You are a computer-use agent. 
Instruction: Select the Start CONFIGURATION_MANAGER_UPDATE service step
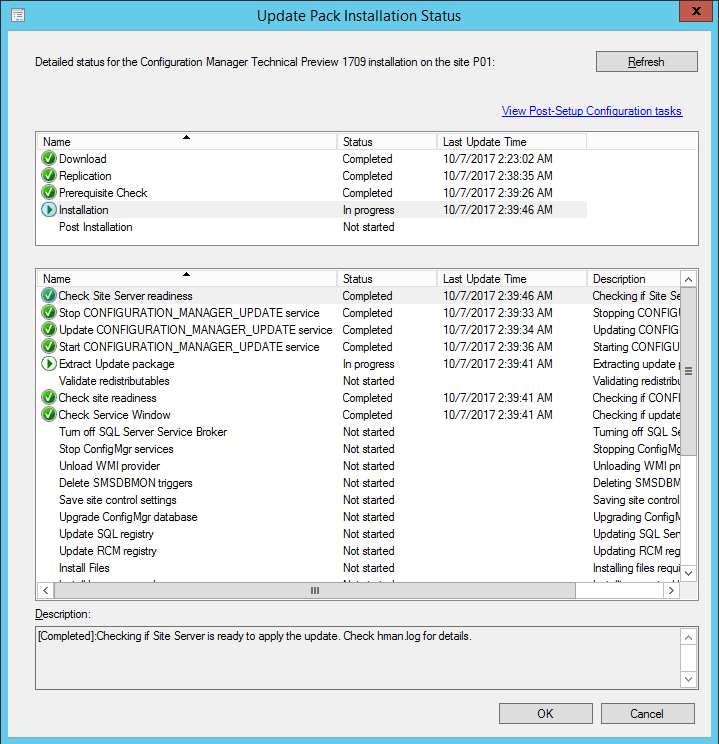coord(359,347)
